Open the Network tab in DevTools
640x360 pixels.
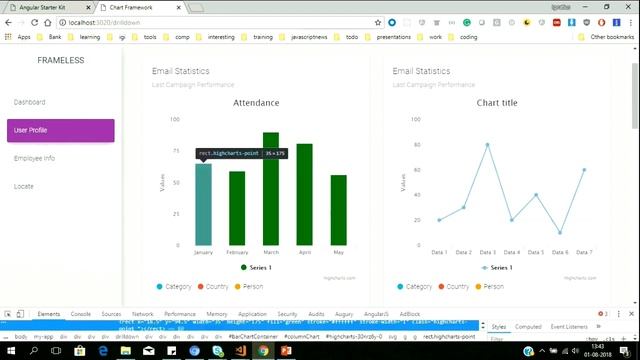tap(142, 314)
